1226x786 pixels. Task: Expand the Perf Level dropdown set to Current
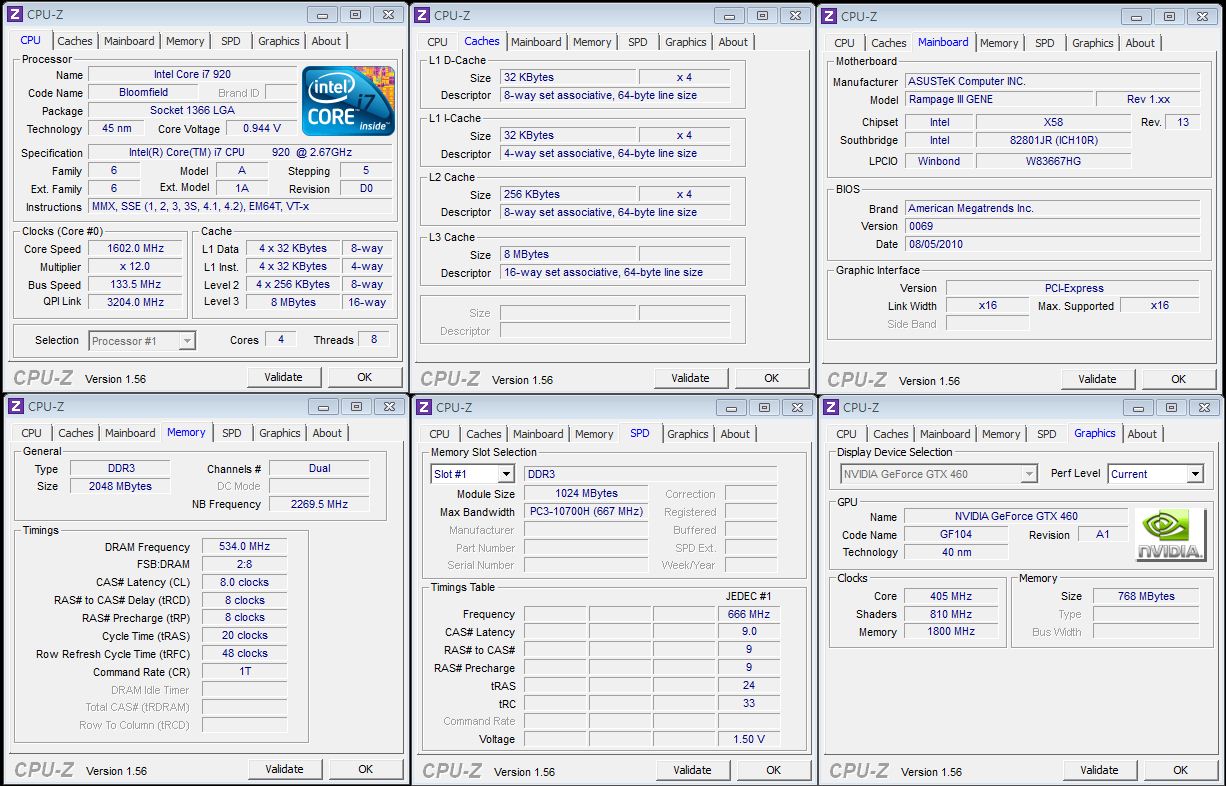click(x=1194, y=474)
